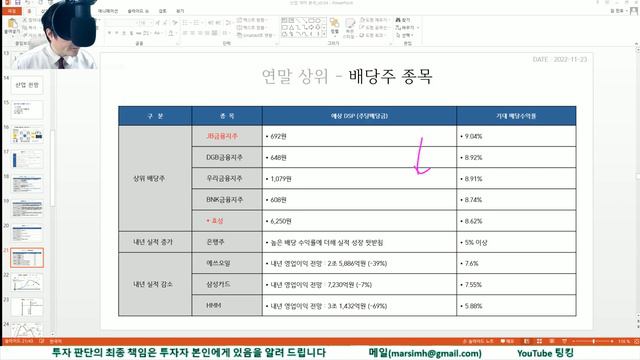
Task: Click the Find (찾기) binoculars icon
Action: pos(398,20)
